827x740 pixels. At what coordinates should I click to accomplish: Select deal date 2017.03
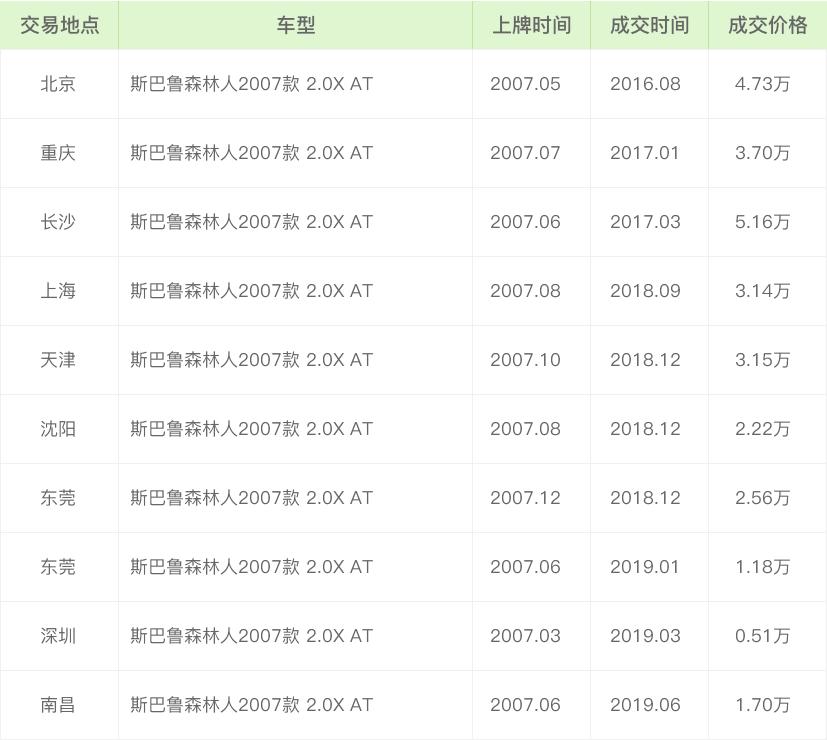[645, 222]
